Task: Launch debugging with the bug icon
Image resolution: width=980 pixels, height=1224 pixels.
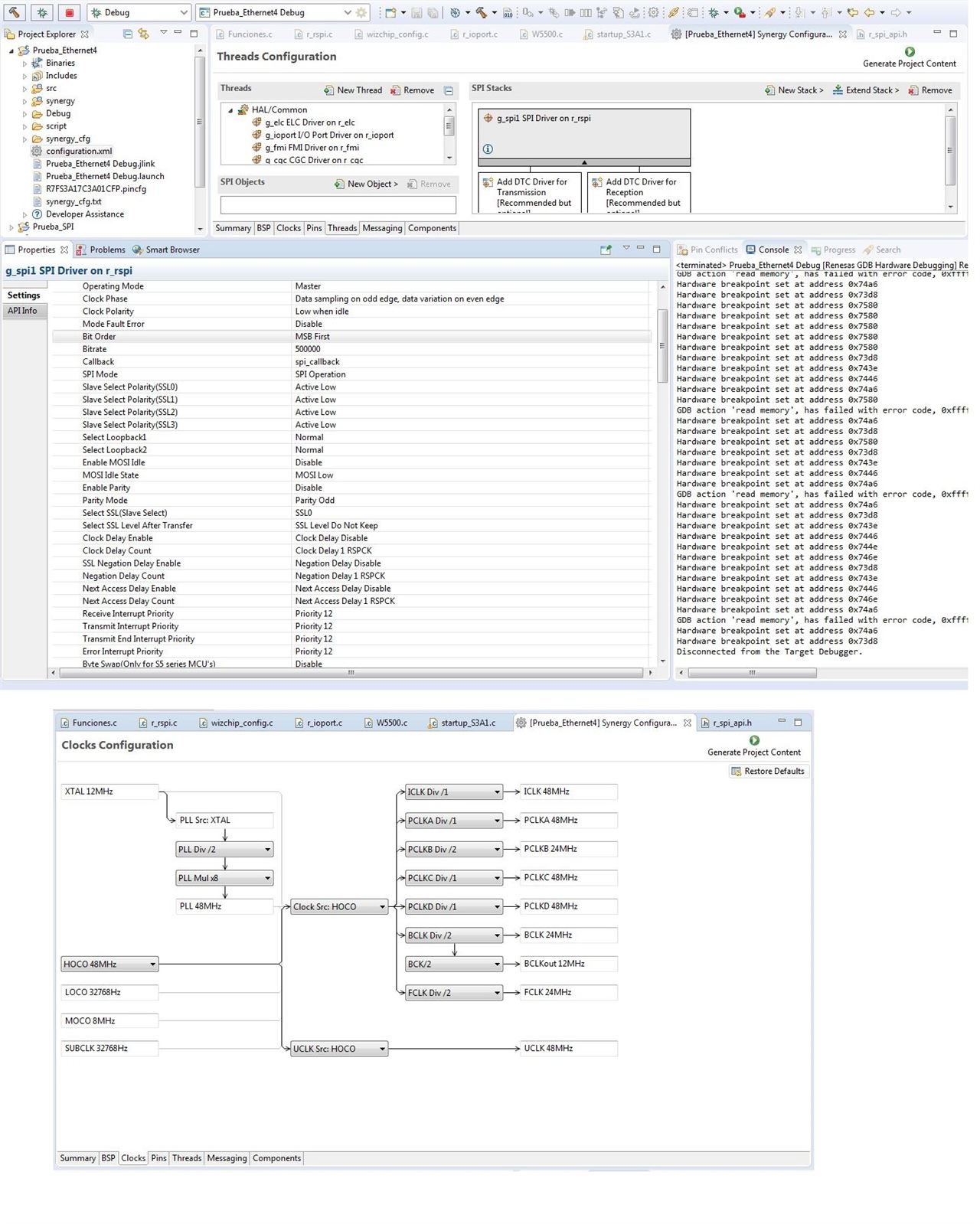Action: point(42,12)
